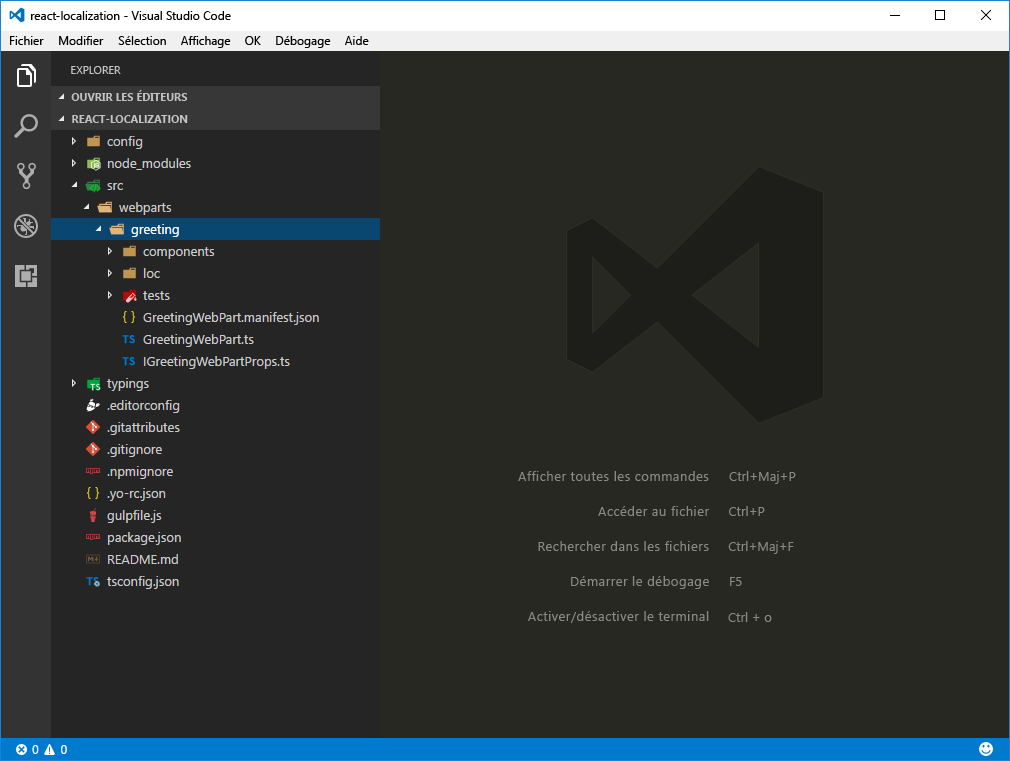The image size is (1010, 761).
Task: Open the Affichage menu
Action: pos(205,41)
